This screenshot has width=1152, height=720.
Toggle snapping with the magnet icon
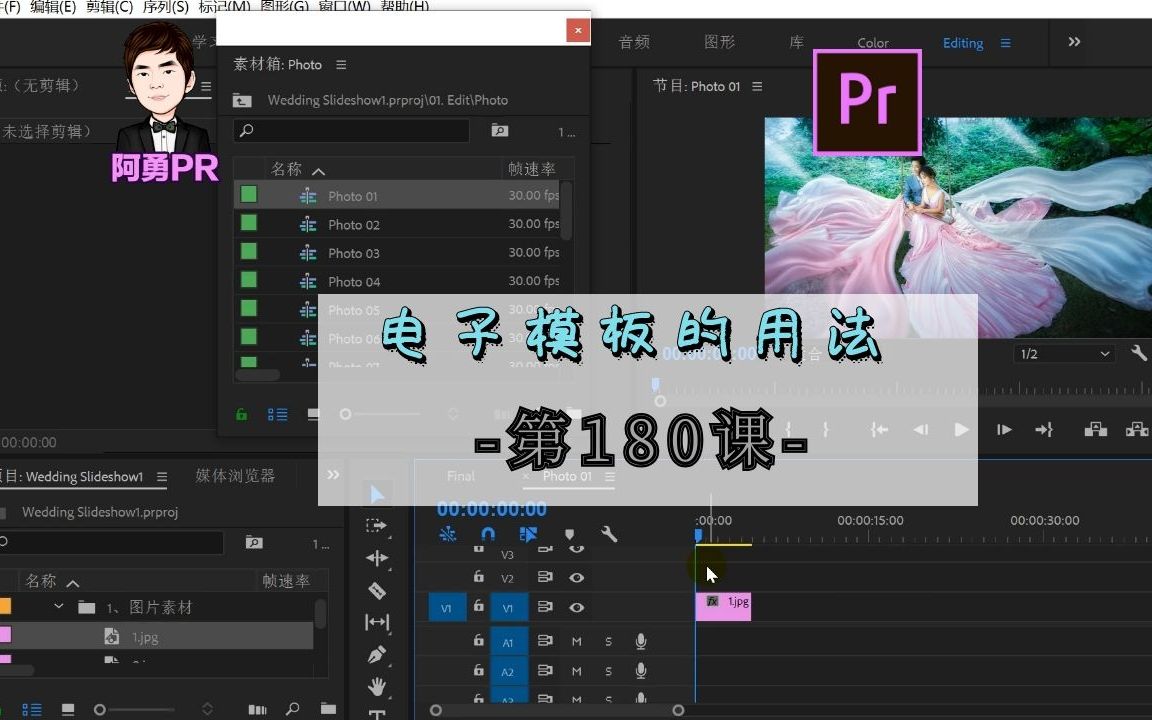[x=488, y=534]
